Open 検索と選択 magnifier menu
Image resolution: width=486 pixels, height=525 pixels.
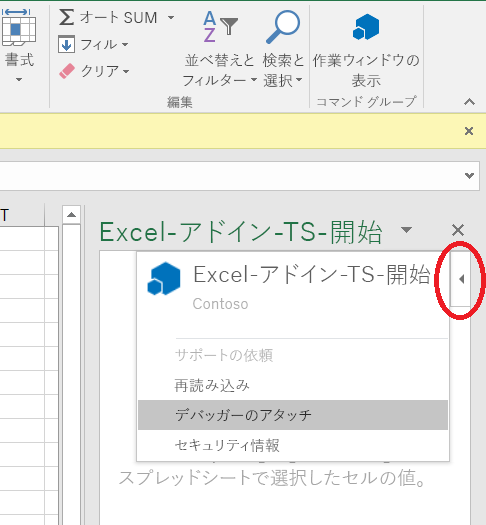click(x=283, y=49)
